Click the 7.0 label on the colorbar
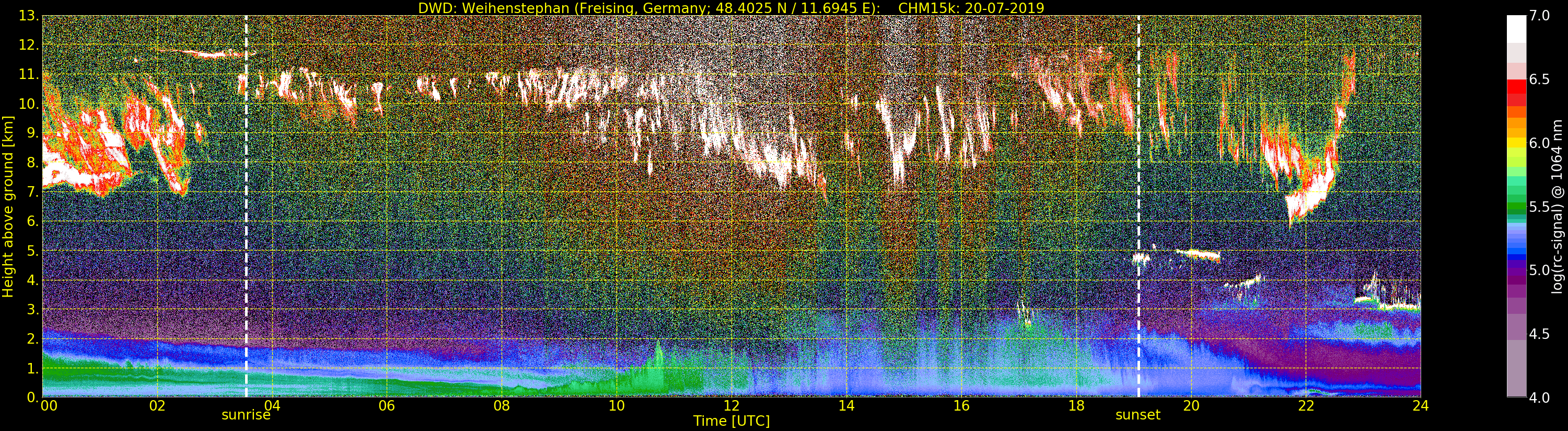Image resolution: width=1568 pixels, height=431 pixels. 1539,16
